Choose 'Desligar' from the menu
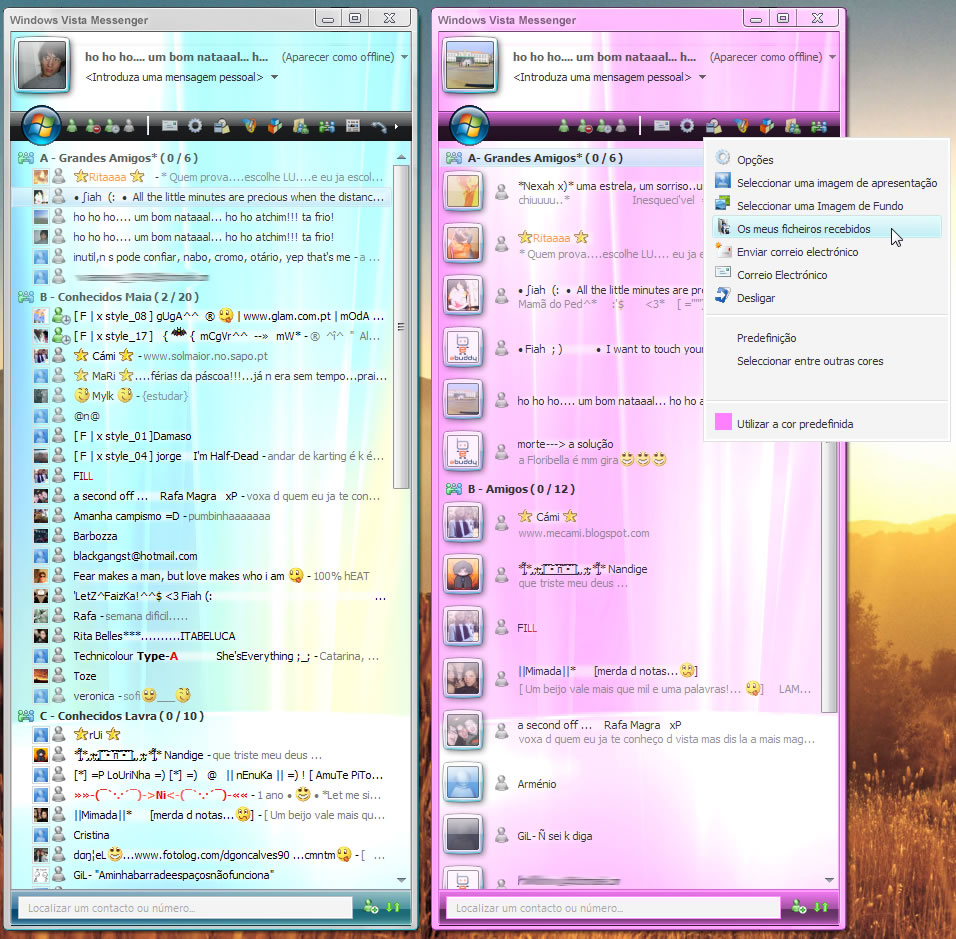 click(826, 298)
